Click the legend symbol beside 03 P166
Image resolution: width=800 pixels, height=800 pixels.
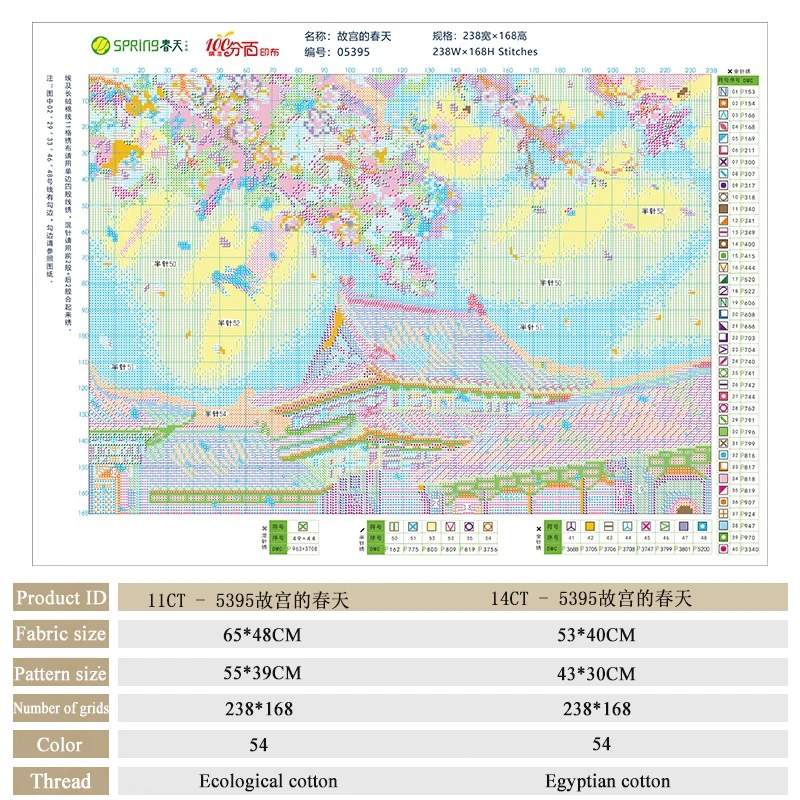[723, 115]
